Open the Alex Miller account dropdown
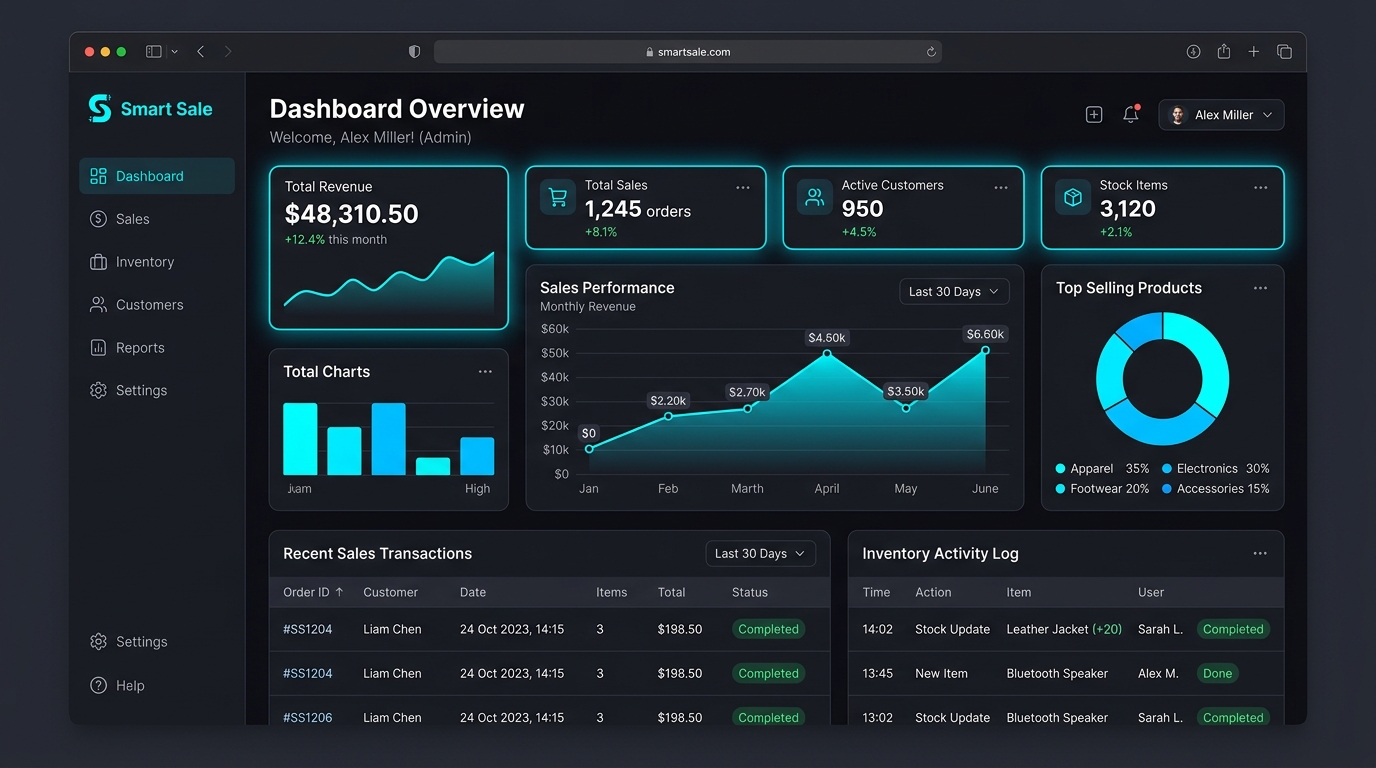Image resolution: width=1376 pixels, height=768 pixels. (x=1221, y=115)
